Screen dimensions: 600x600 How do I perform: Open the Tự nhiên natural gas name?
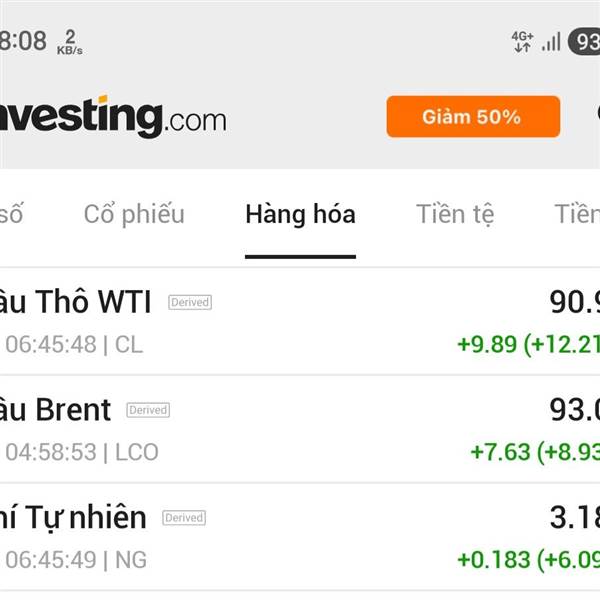point(74,517)
